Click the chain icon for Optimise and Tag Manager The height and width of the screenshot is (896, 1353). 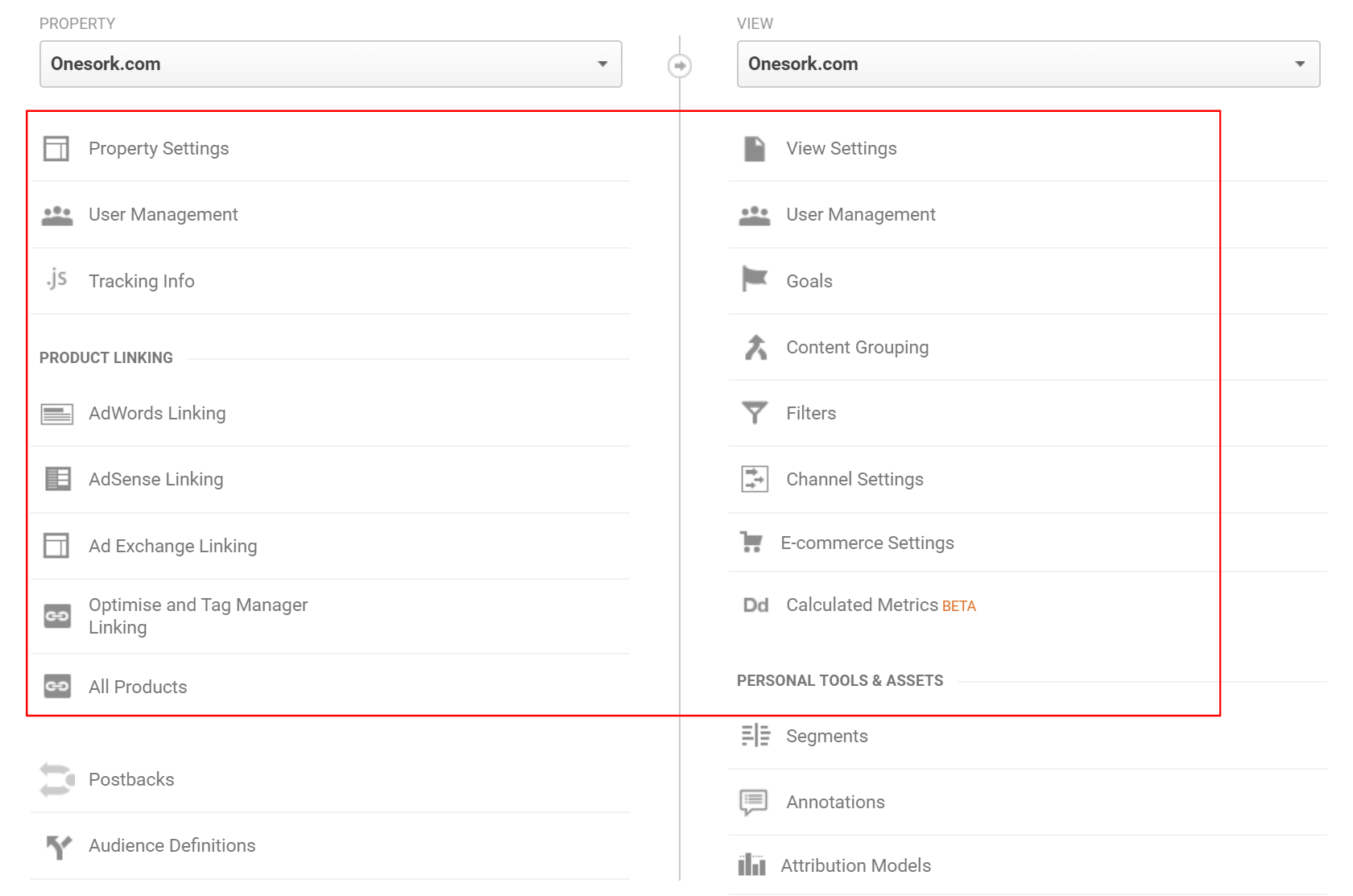coord(57,617)
